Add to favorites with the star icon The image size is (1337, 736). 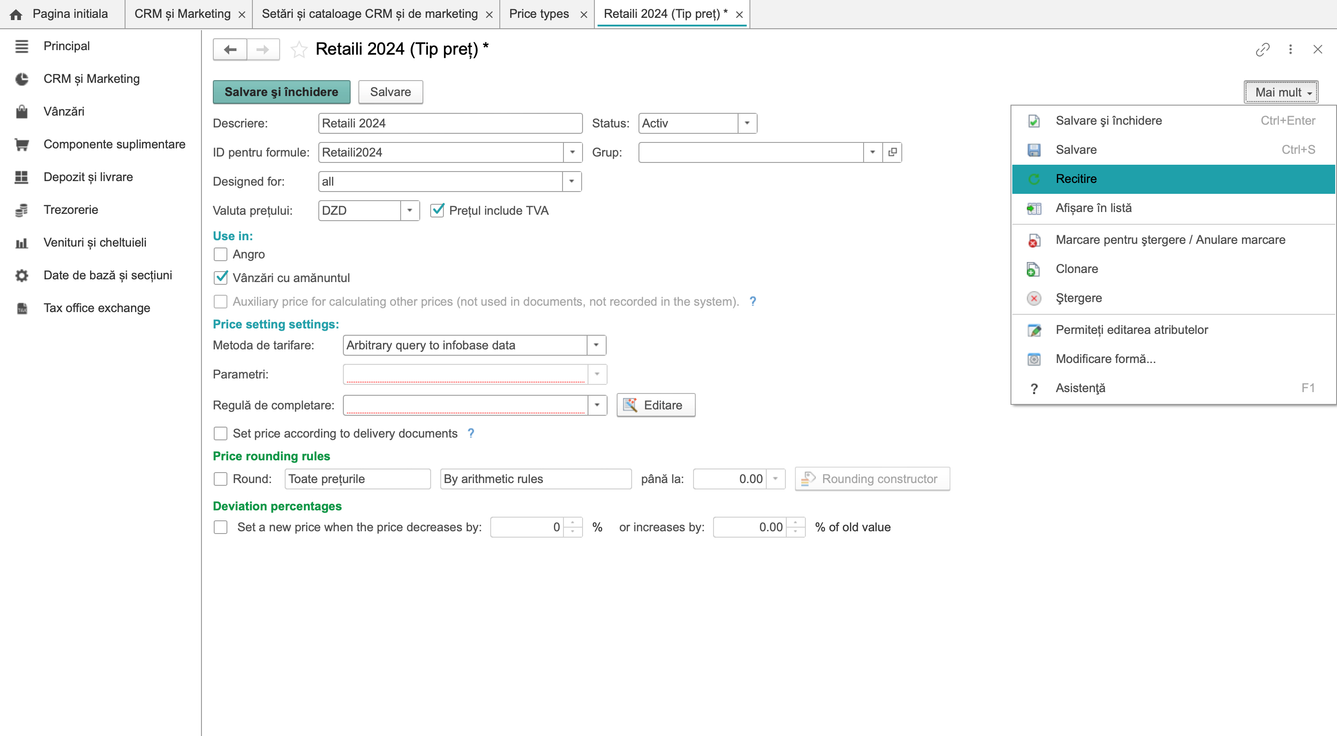(299, 49)
